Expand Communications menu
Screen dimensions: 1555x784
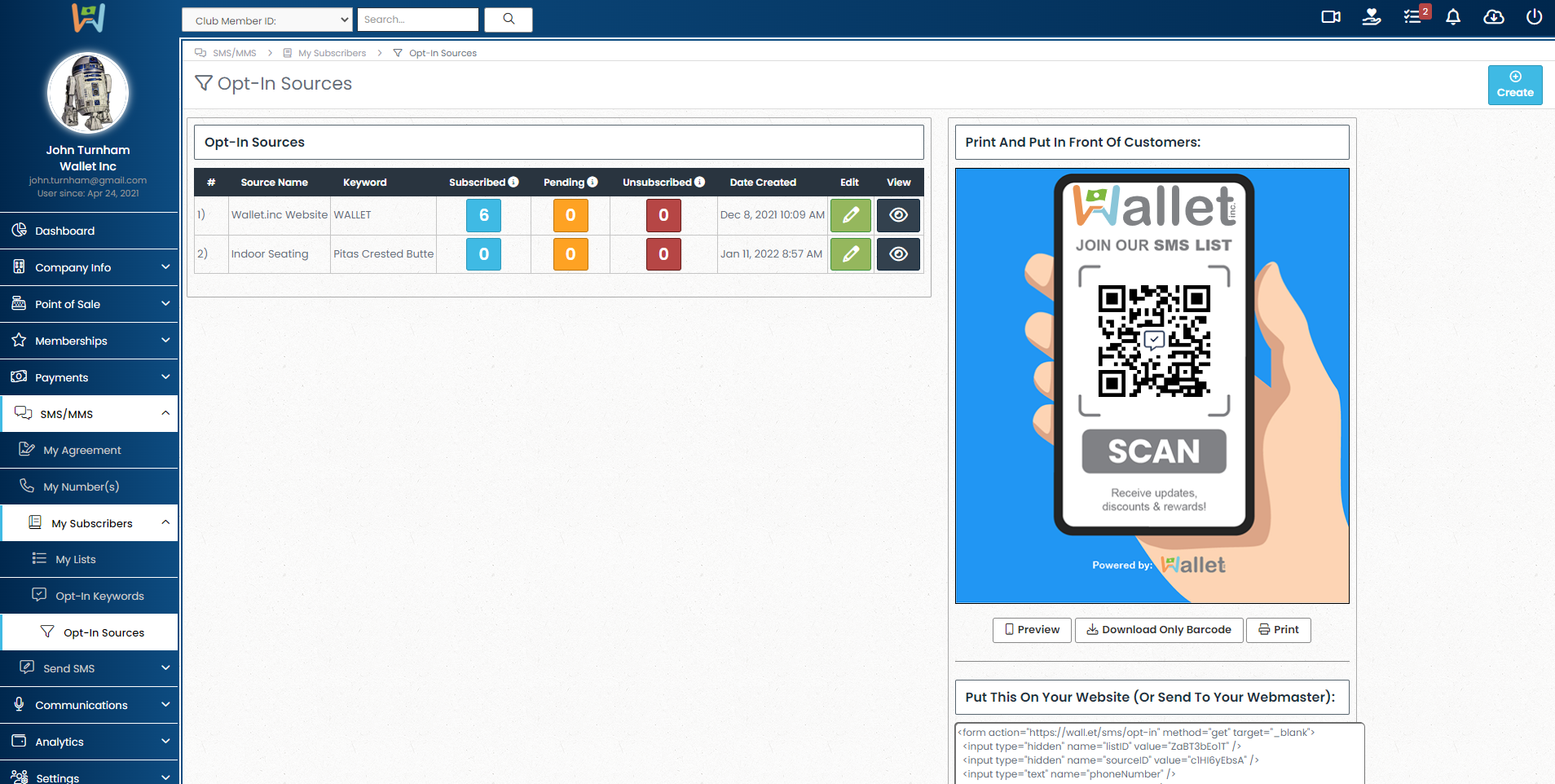click(x=89, y=705)
